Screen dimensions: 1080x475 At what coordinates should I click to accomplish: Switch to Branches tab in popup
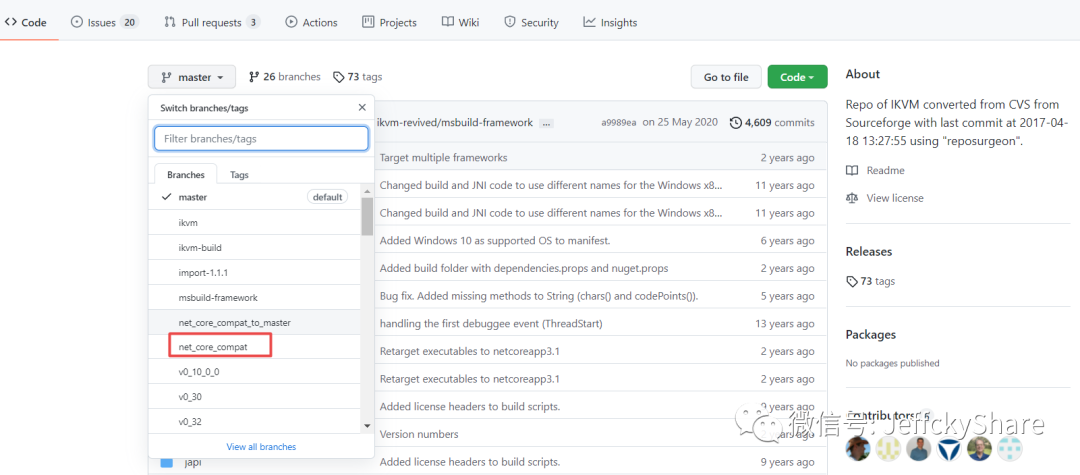click(185, 175)
